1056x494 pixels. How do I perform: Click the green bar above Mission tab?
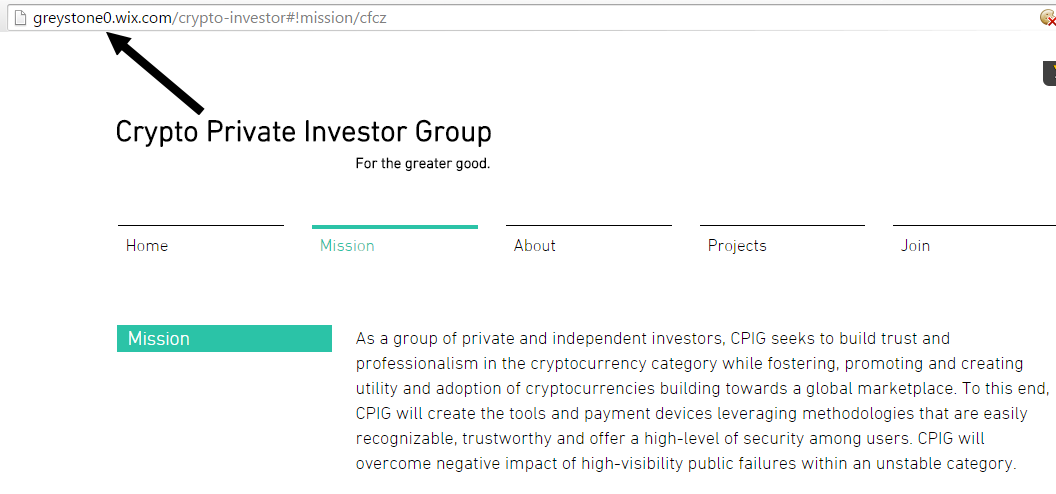pos(394,227)
